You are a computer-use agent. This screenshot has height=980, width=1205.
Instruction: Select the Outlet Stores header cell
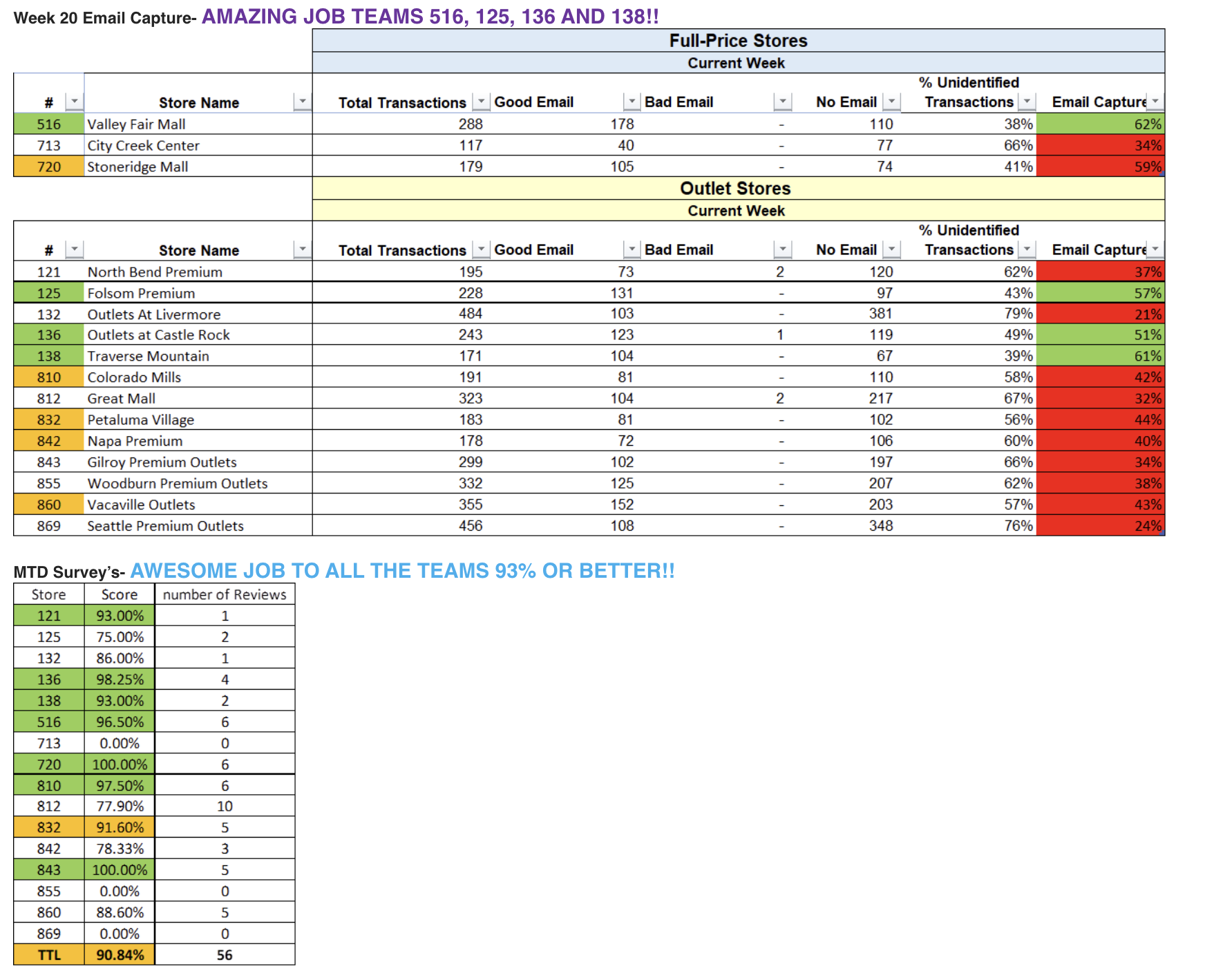(x=739, y=189)
